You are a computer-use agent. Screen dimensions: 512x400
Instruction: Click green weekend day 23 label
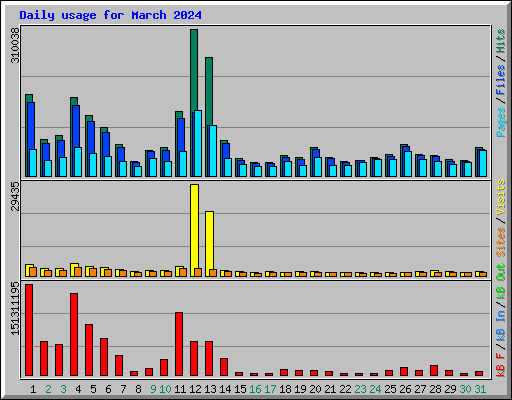point(360,389)
